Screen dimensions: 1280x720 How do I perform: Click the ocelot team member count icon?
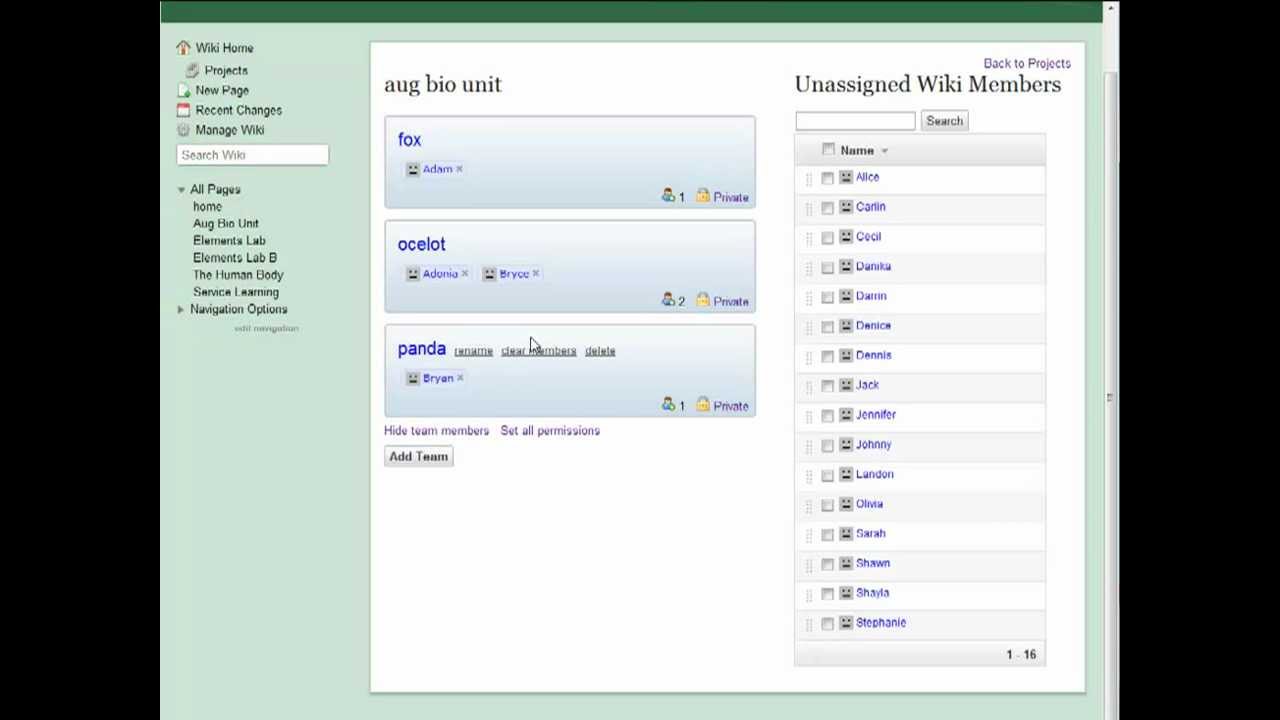pos(668,300)
